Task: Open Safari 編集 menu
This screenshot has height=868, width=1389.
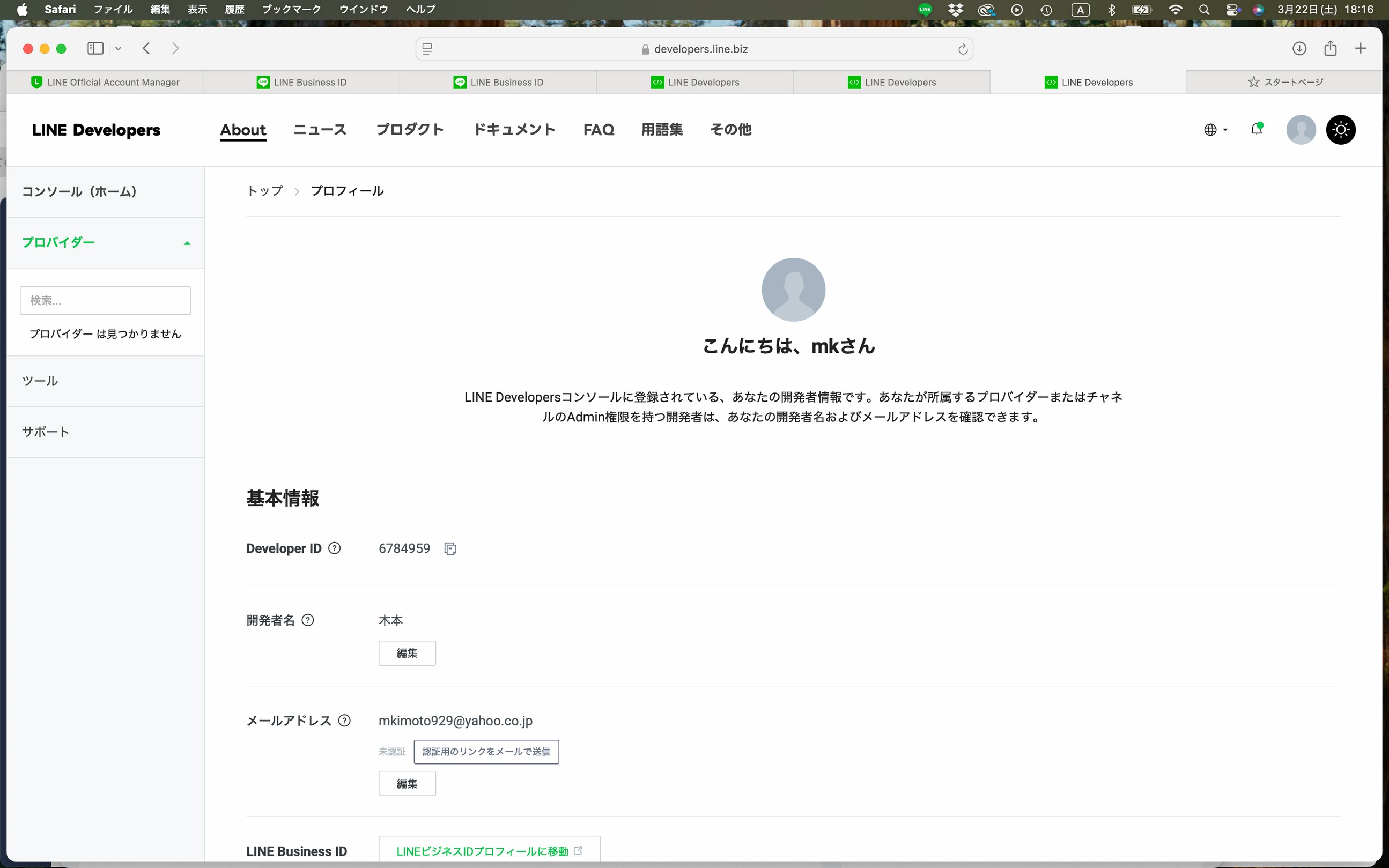Action: pyautogui.click(x=160, y=9)
